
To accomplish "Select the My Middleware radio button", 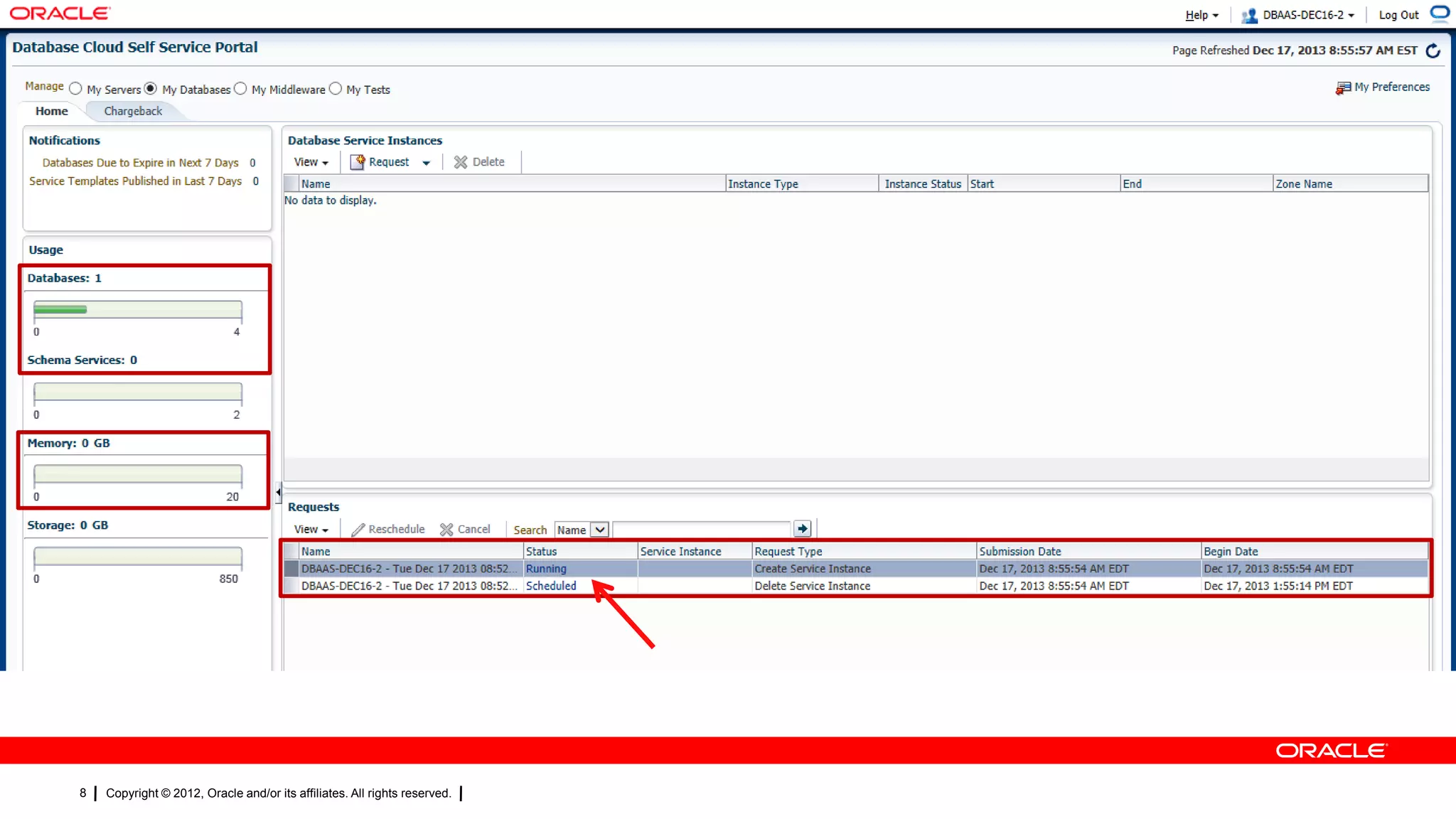I will [x=240, y=89].
